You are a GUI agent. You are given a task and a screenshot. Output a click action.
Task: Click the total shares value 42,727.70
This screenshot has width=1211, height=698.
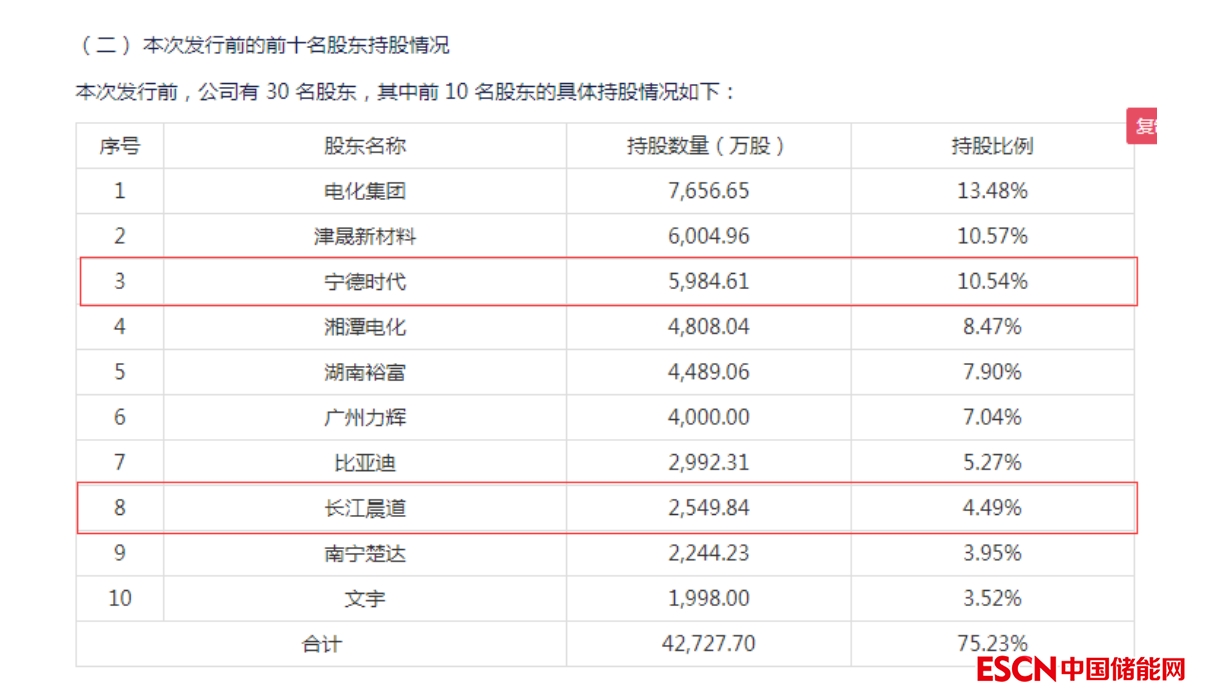pos(708,643)
